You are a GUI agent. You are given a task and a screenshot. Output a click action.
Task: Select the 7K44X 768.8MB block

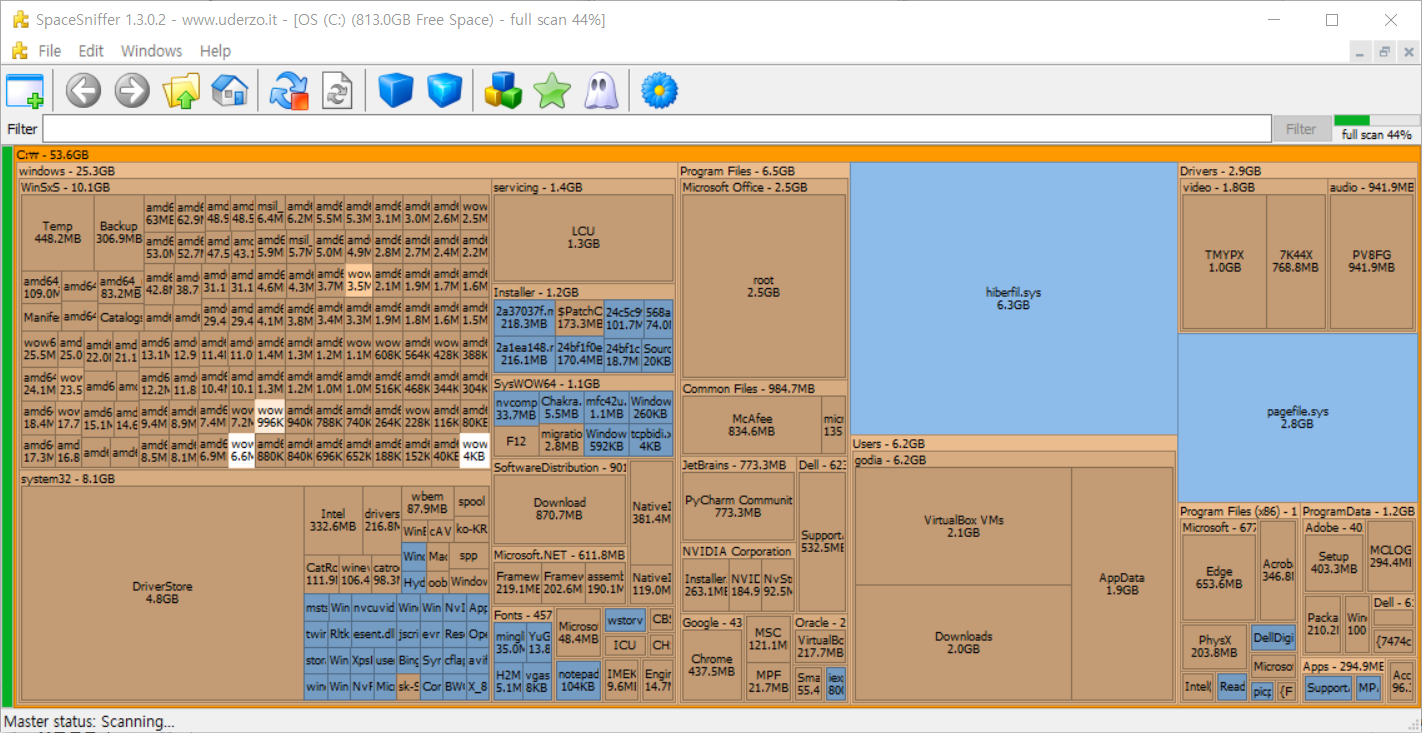[x=1296, y=261]
